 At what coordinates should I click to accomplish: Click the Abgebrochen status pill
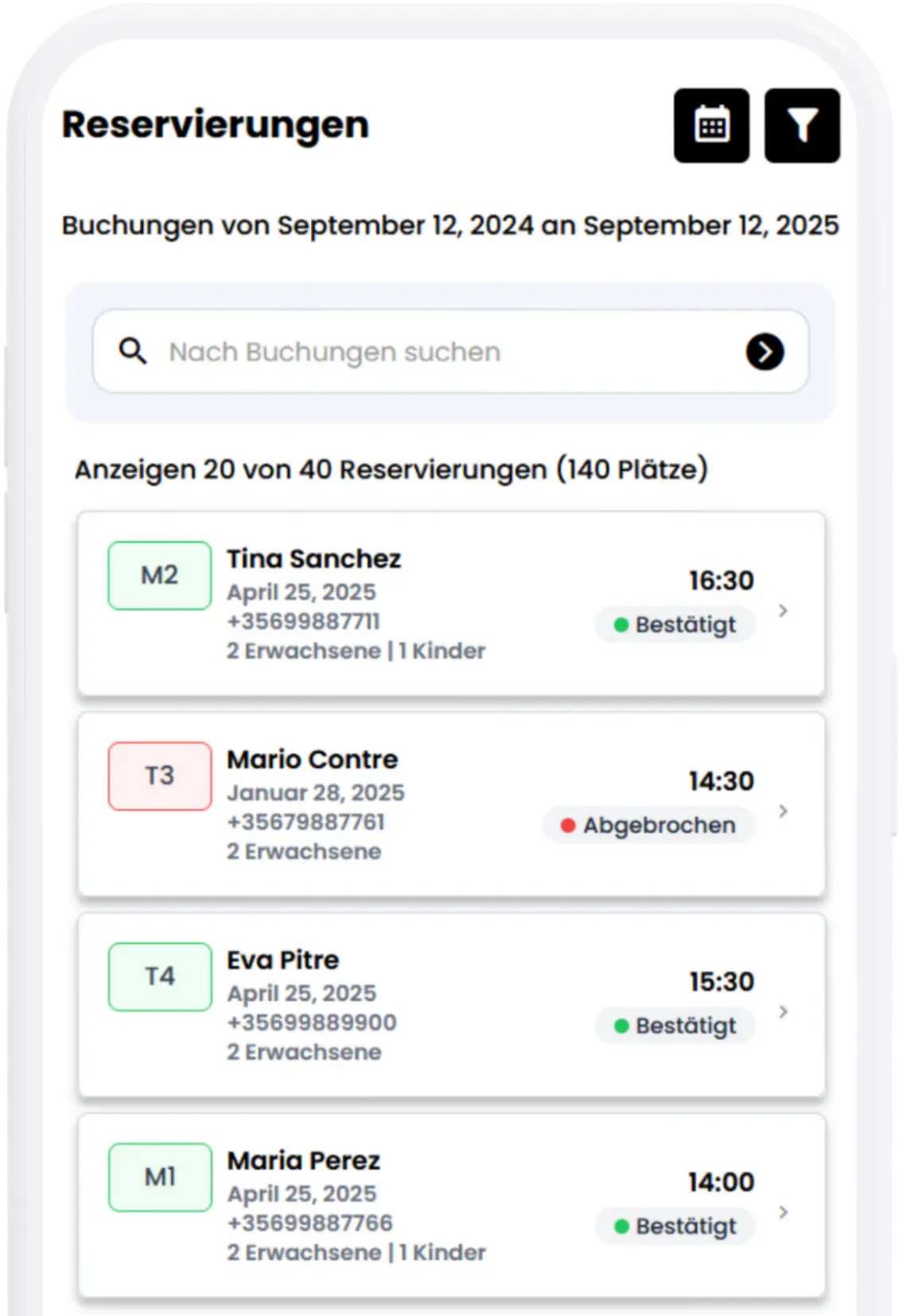pyautogui.click(x=648, y=825)
